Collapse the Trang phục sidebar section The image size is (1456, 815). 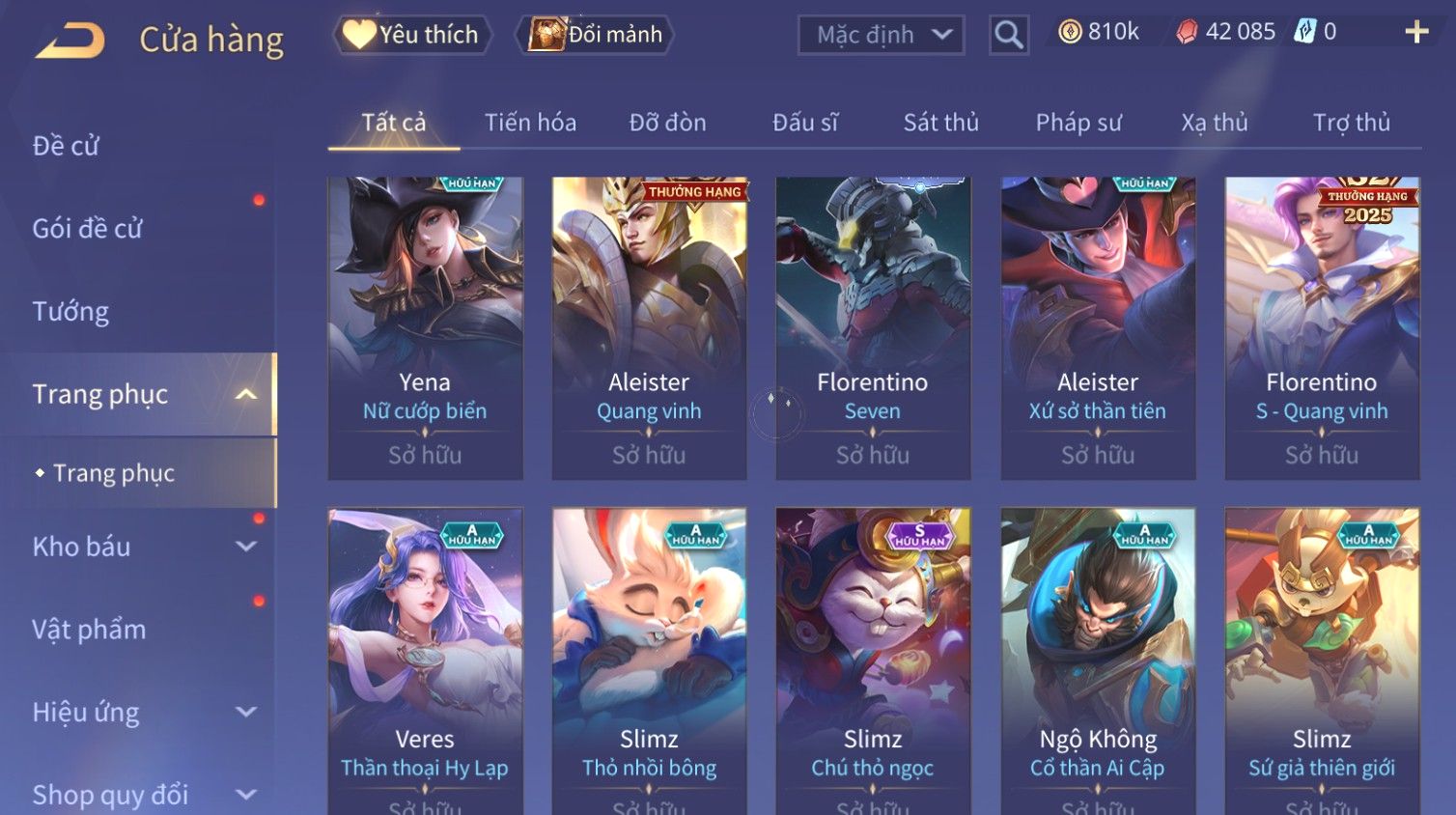(246, 394)
